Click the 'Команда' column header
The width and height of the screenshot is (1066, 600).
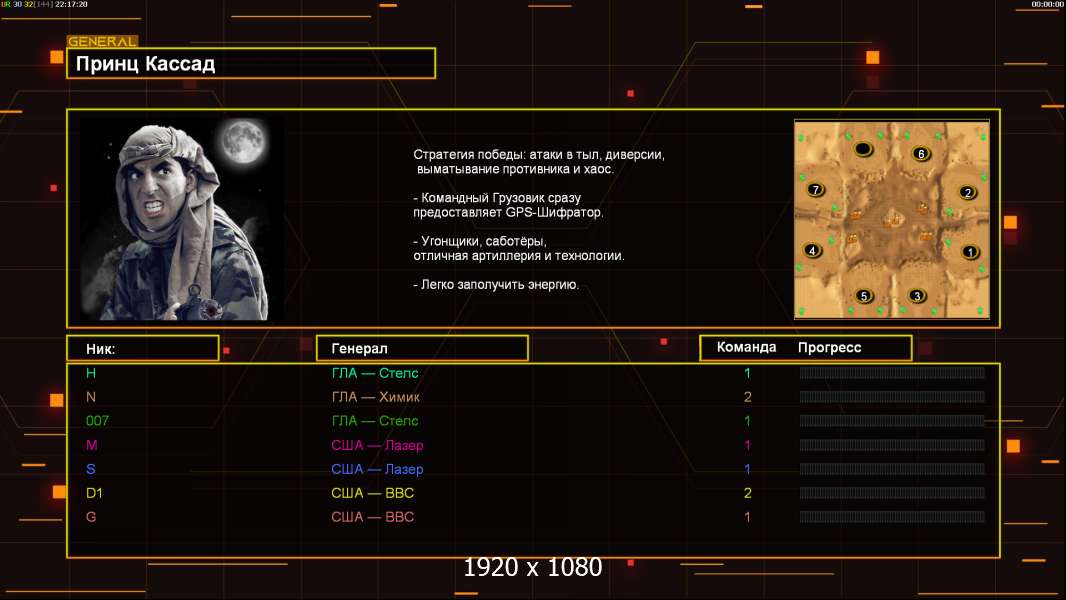(x=746, y=347)
